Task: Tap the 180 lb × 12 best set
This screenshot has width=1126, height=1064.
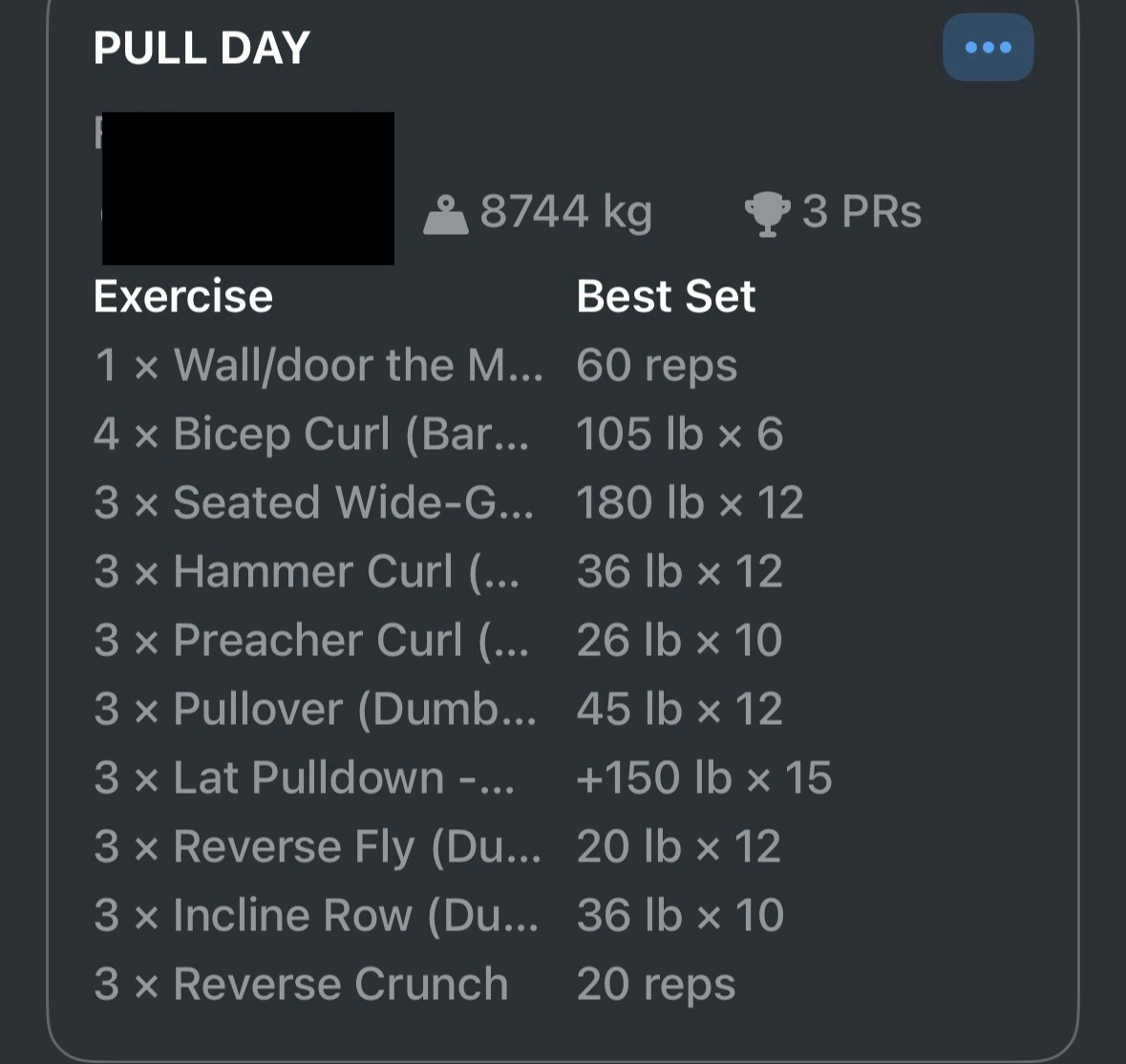Action: pyautogui.click(x=690, y=502)
